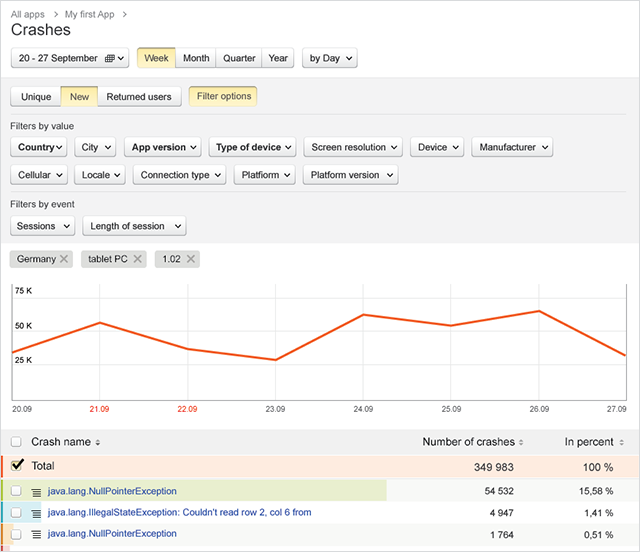The image size is (640, 552).
Task: Select the Returned users tab
Action: 139,97
